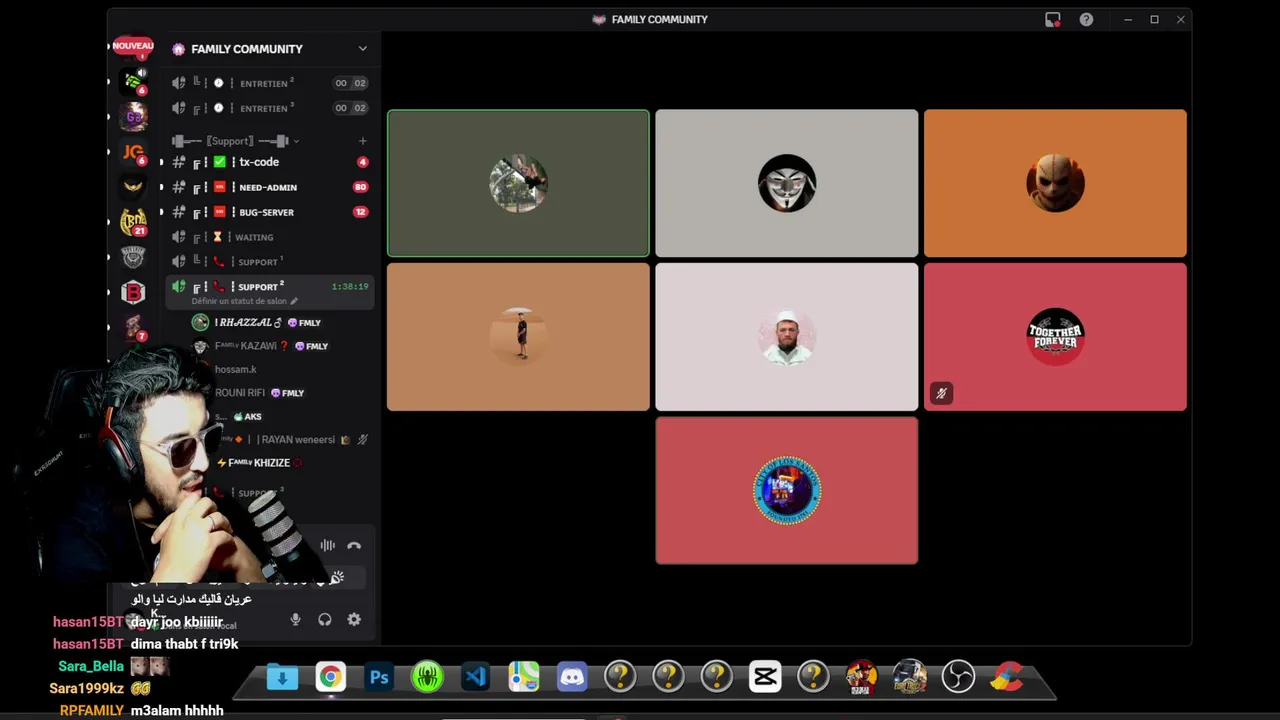This screenshot has width=1280, height=720.
Task: Click the NOUVEAU unread indicator
Action: click(x=133, y=46)
